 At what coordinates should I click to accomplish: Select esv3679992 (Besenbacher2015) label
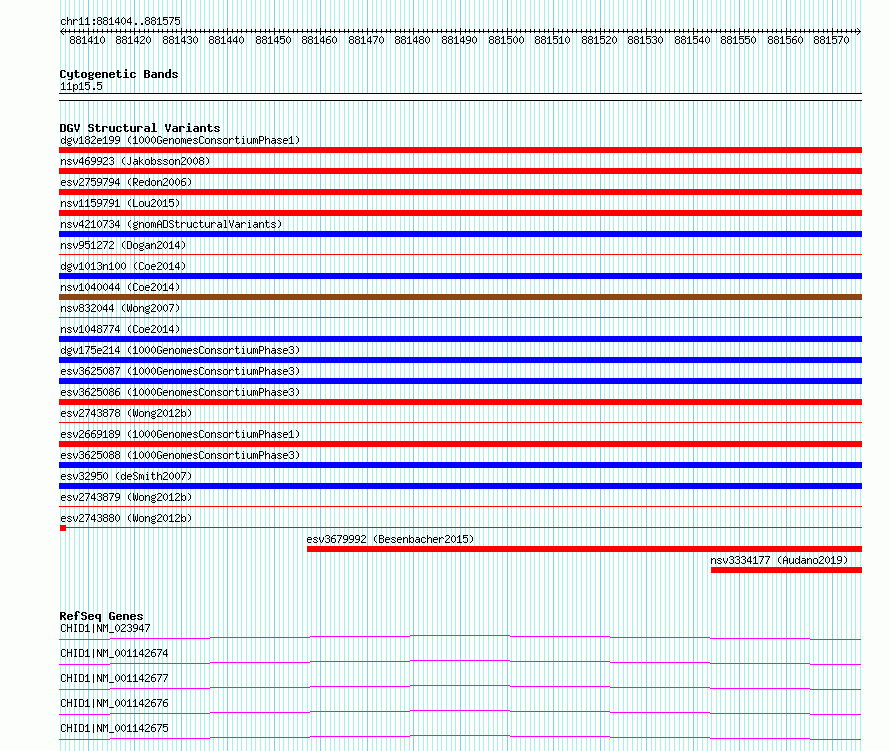pyautogui.click(x=390, y=539)
